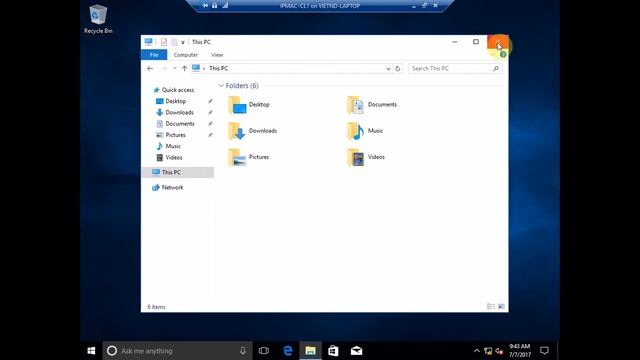This screenshot has width=640, height=360.
Task: Open the Store from the taskbar
Action: 333,351
